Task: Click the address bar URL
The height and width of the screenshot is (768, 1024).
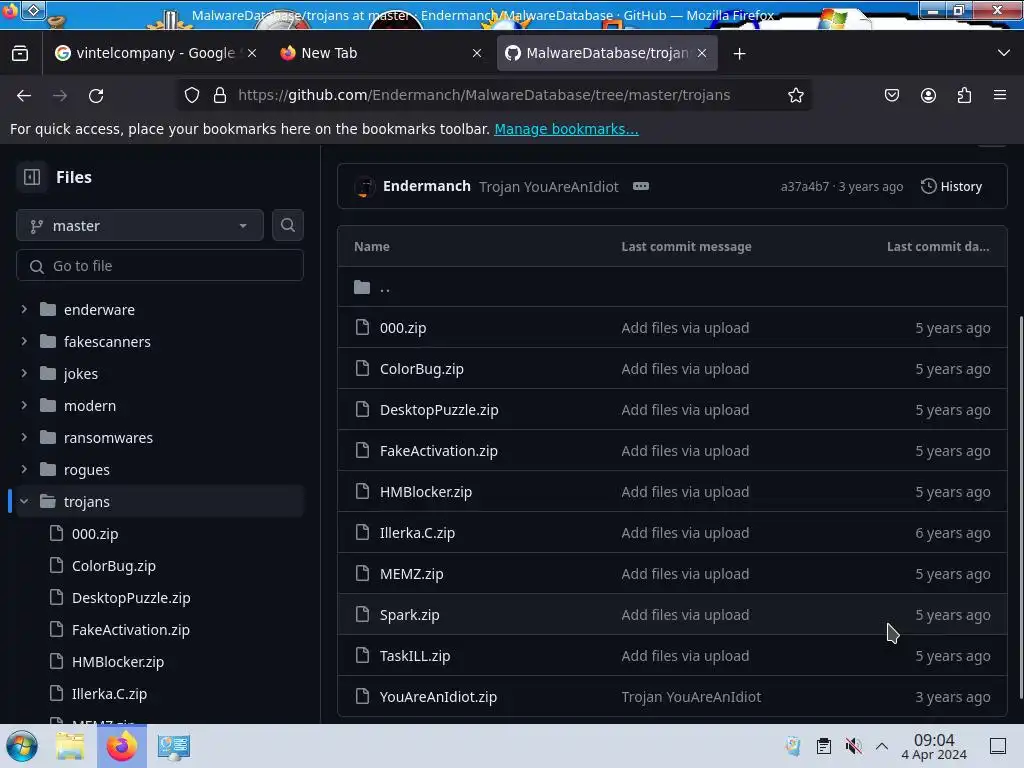Action: coord(484,95)
